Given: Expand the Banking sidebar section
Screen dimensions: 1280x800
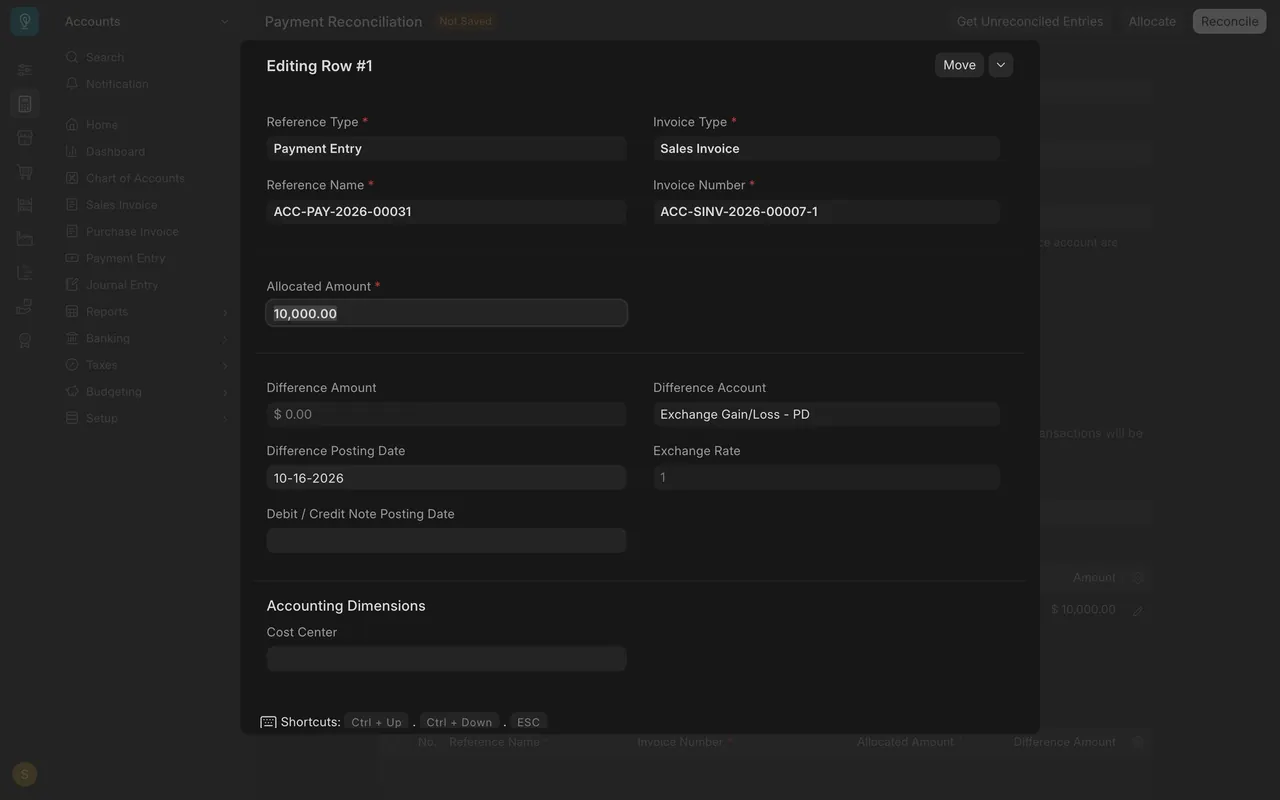Looking at the screenshot, I should (x=148, y=338).
